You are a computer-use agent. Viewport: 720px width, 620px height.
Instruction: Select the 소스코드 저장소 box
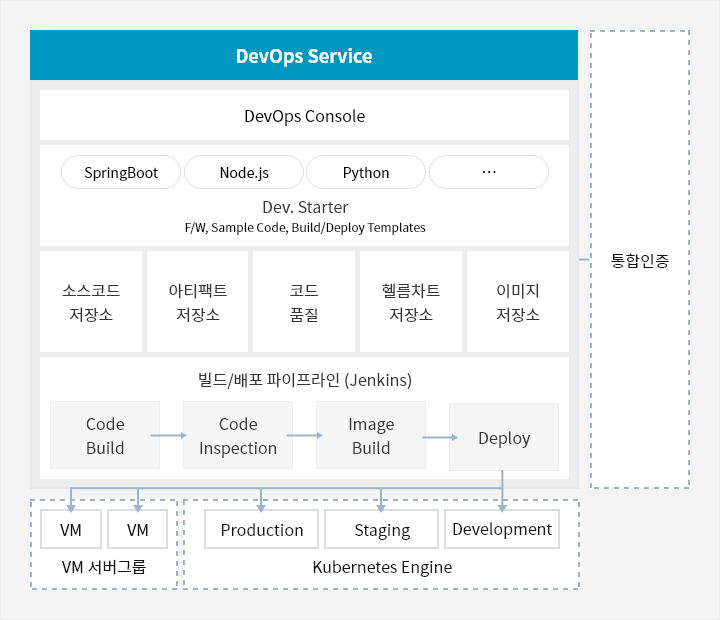[91, 302]
